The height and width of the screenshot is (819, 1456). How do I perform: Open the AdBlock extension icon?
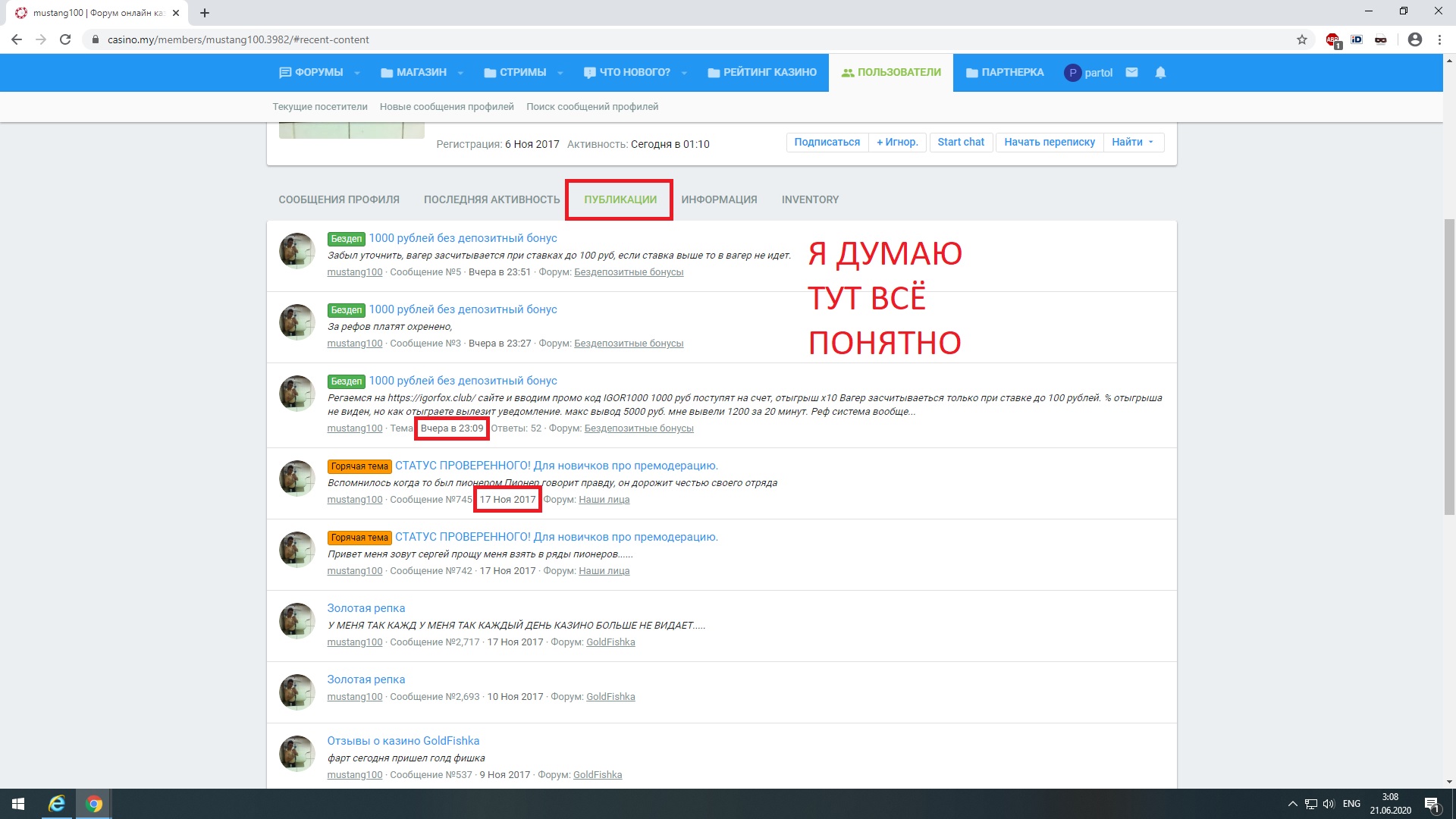point(1332,40)
